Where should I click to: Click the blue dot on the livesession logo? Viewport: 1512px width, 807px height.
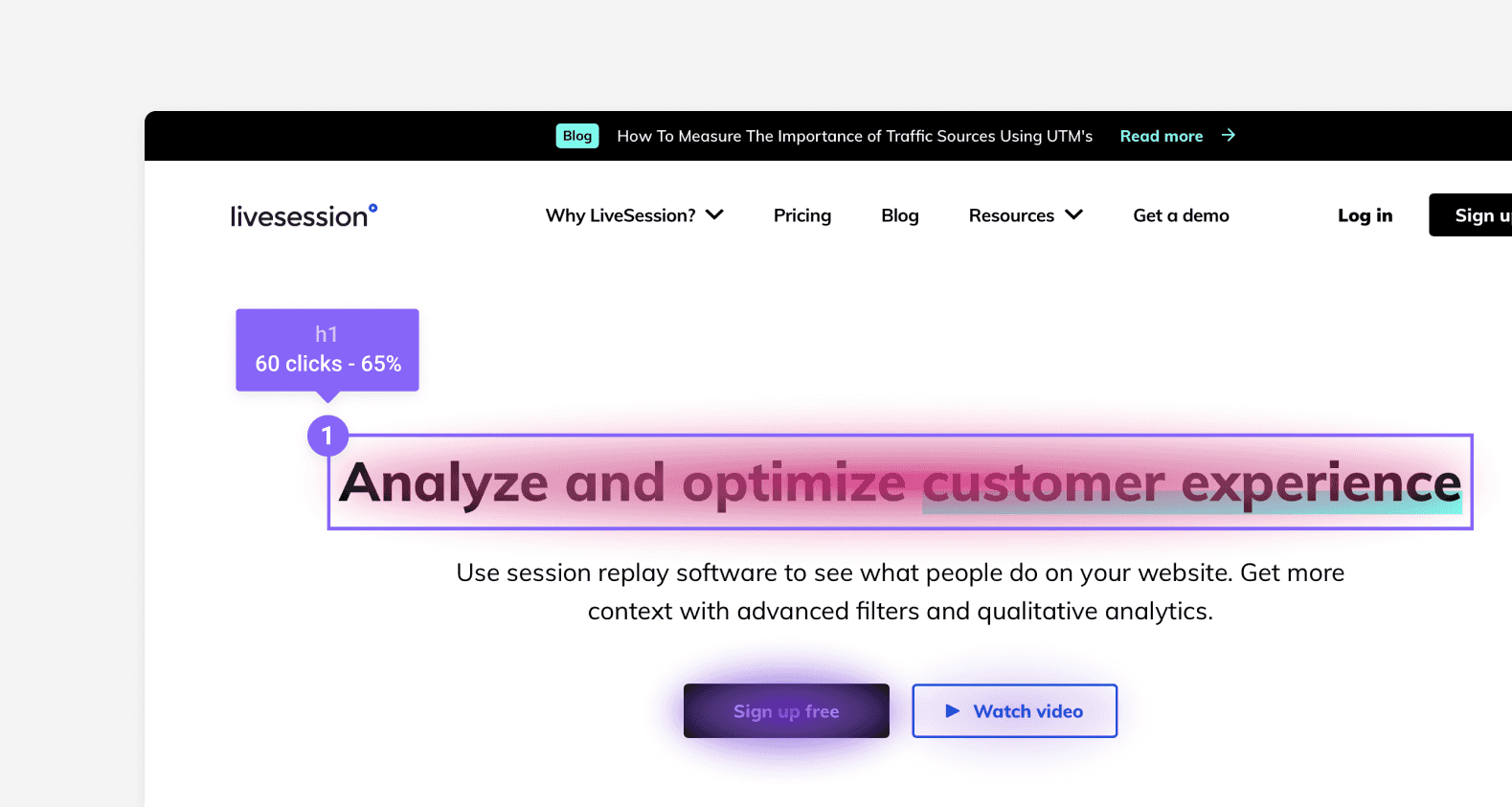click(x=373, y=208)
